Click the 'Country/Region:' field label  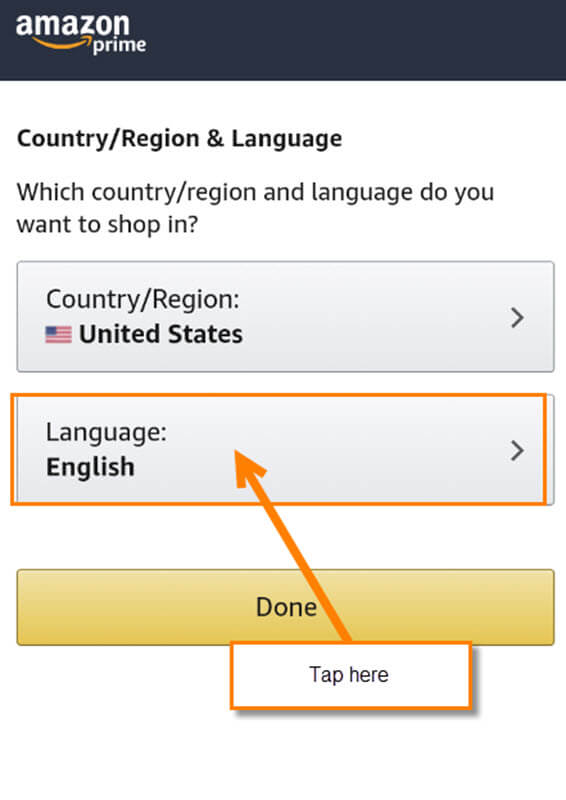click(143, 299)
